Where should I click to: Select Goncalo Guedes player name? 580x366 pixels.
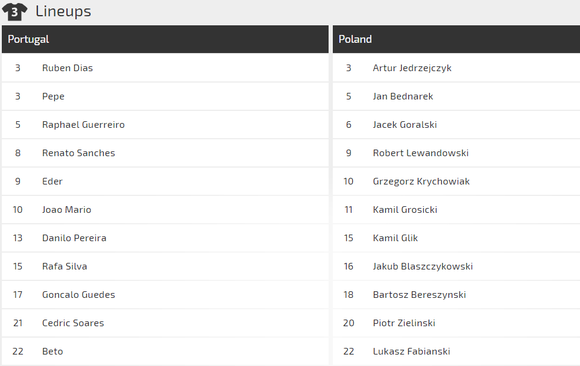pyautogui.click(x=78, y=295)
